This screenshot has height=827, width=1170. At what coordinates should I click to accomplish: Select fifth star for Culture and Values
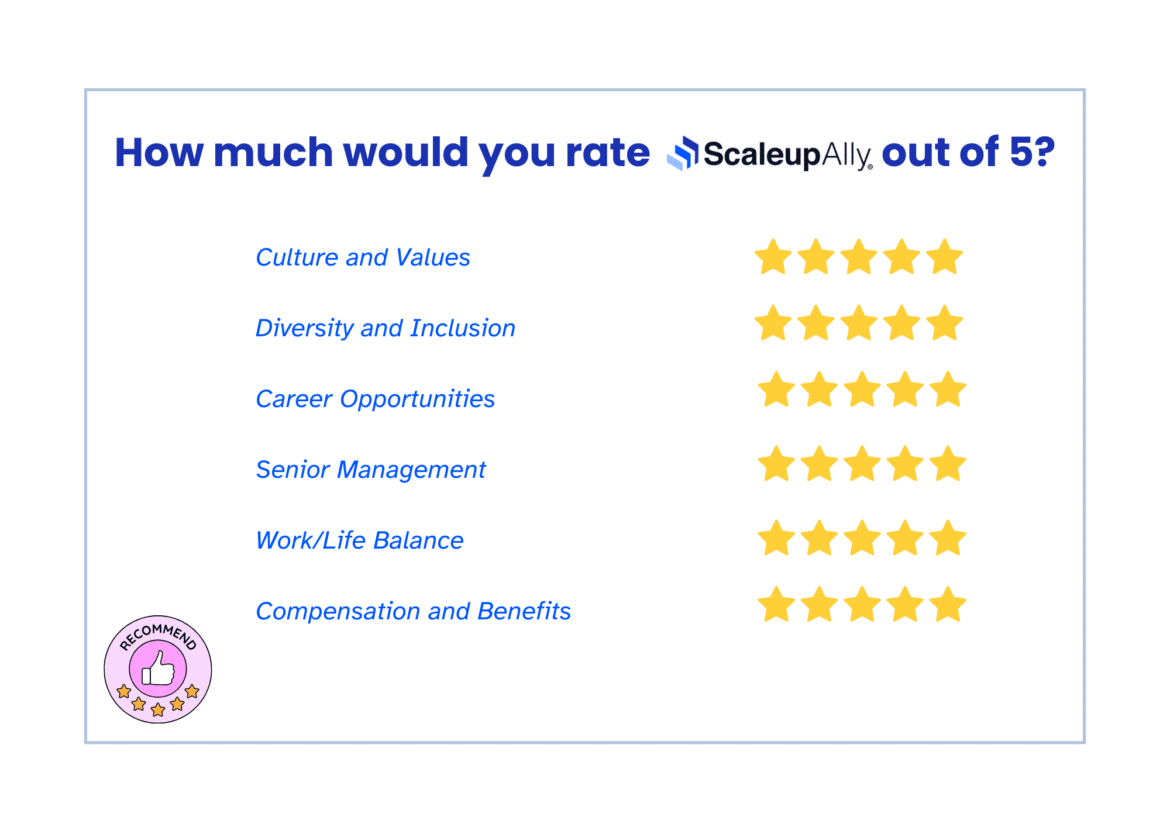pos(945,257)
